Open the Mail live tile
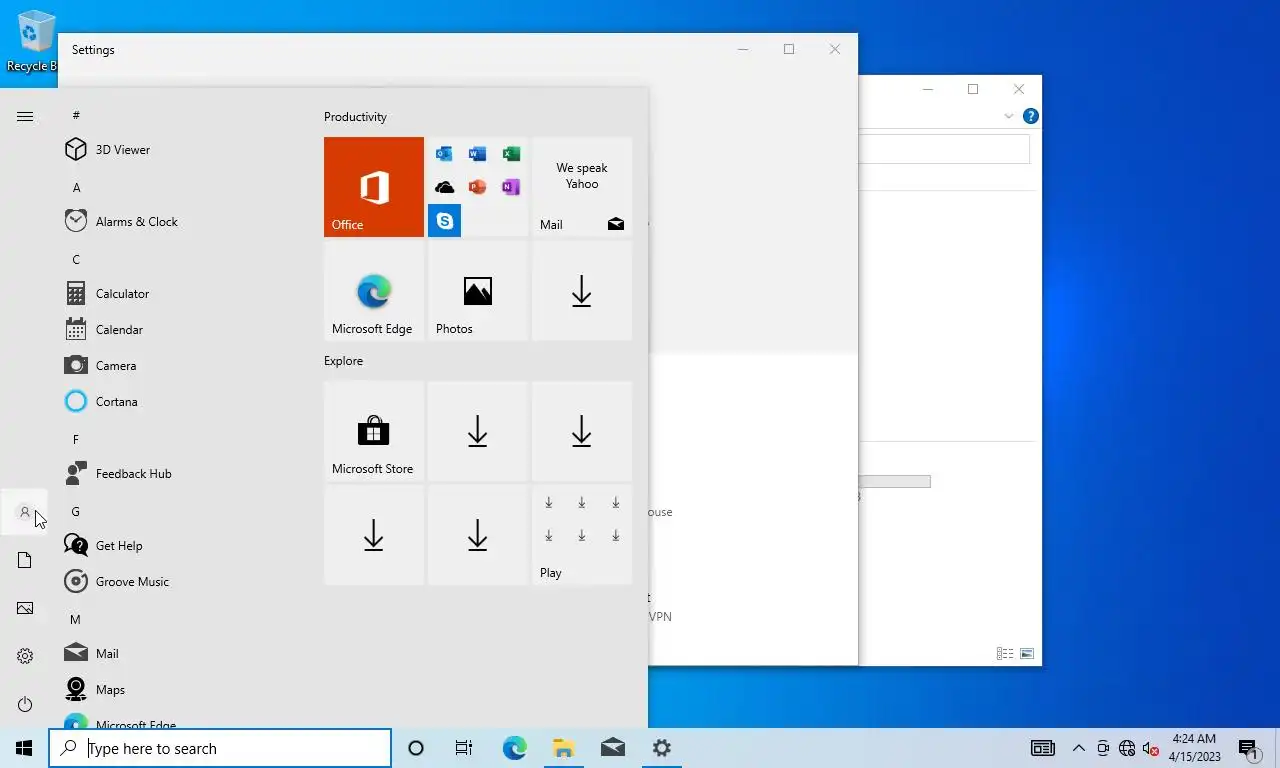 pos(582,187)
